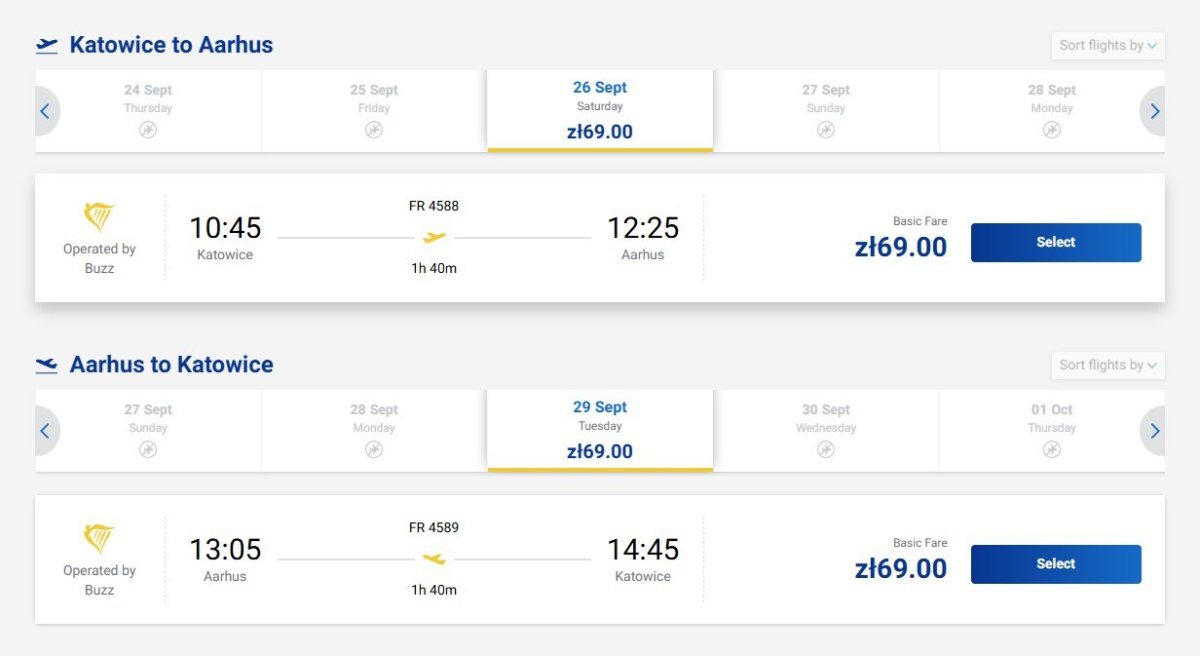The width and height of the screenshot is (1200, 656).
Task: Show earlier outbound dates with left arrow
Action: [46, 111]
